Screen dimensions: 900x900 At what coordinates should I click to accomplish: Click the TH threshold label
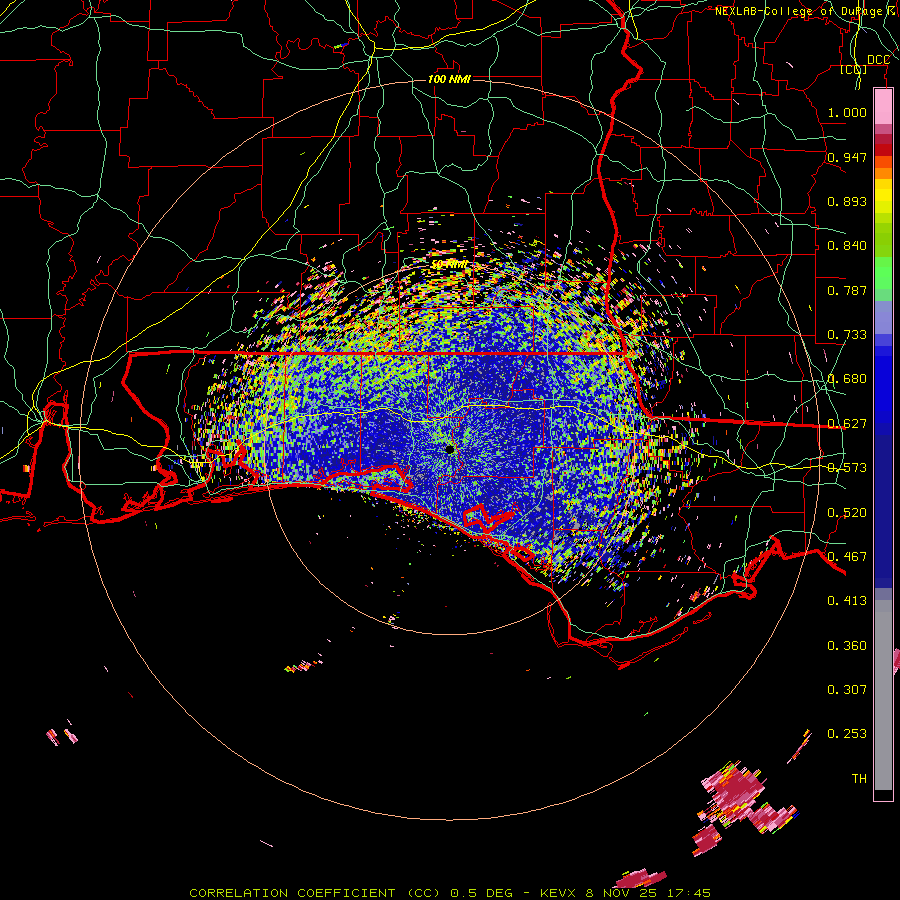tap(859, 779)
